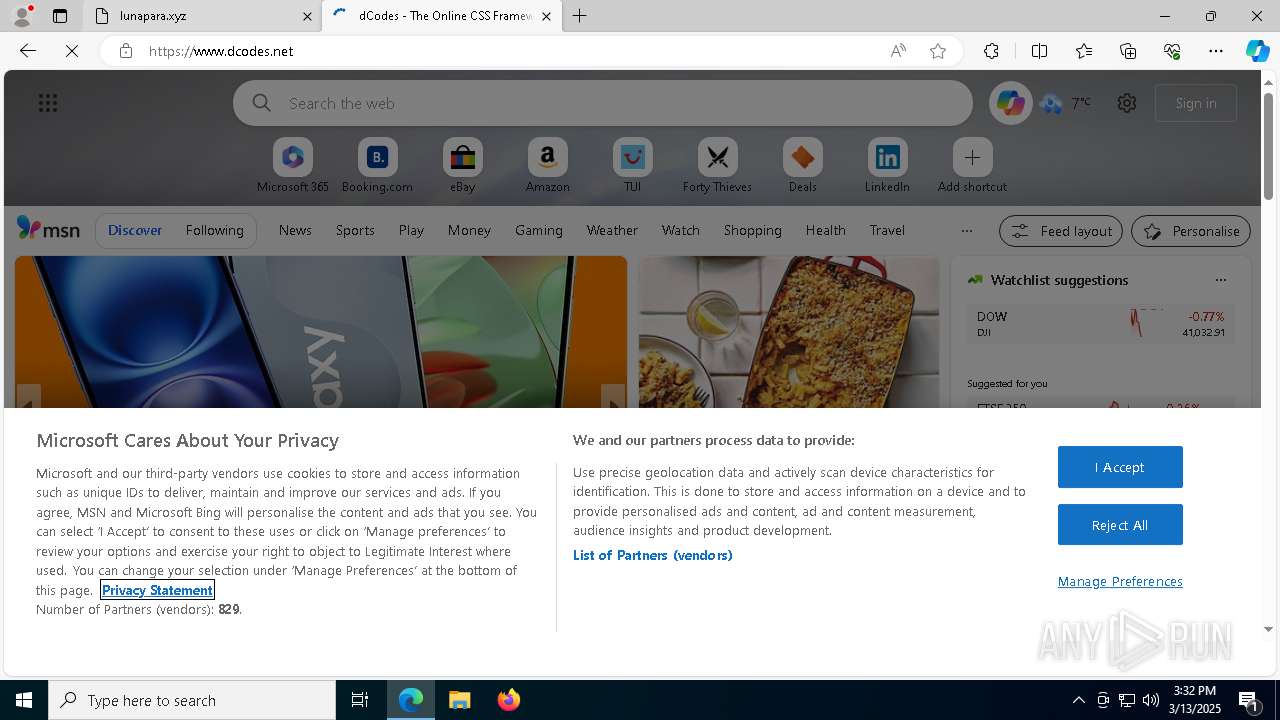Focus the Search the web box

(x=603, y=103)
